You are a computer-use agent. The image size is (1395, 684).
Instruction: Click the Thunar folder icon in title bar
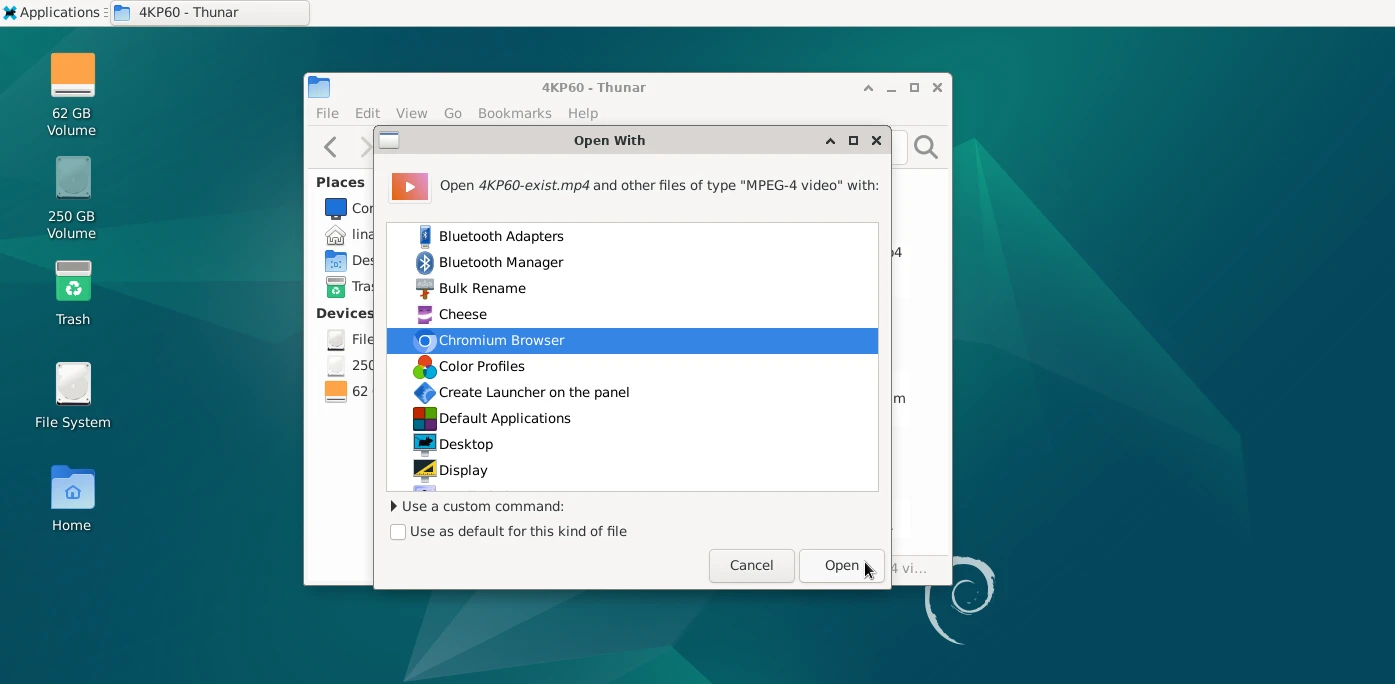coord(319,88)
